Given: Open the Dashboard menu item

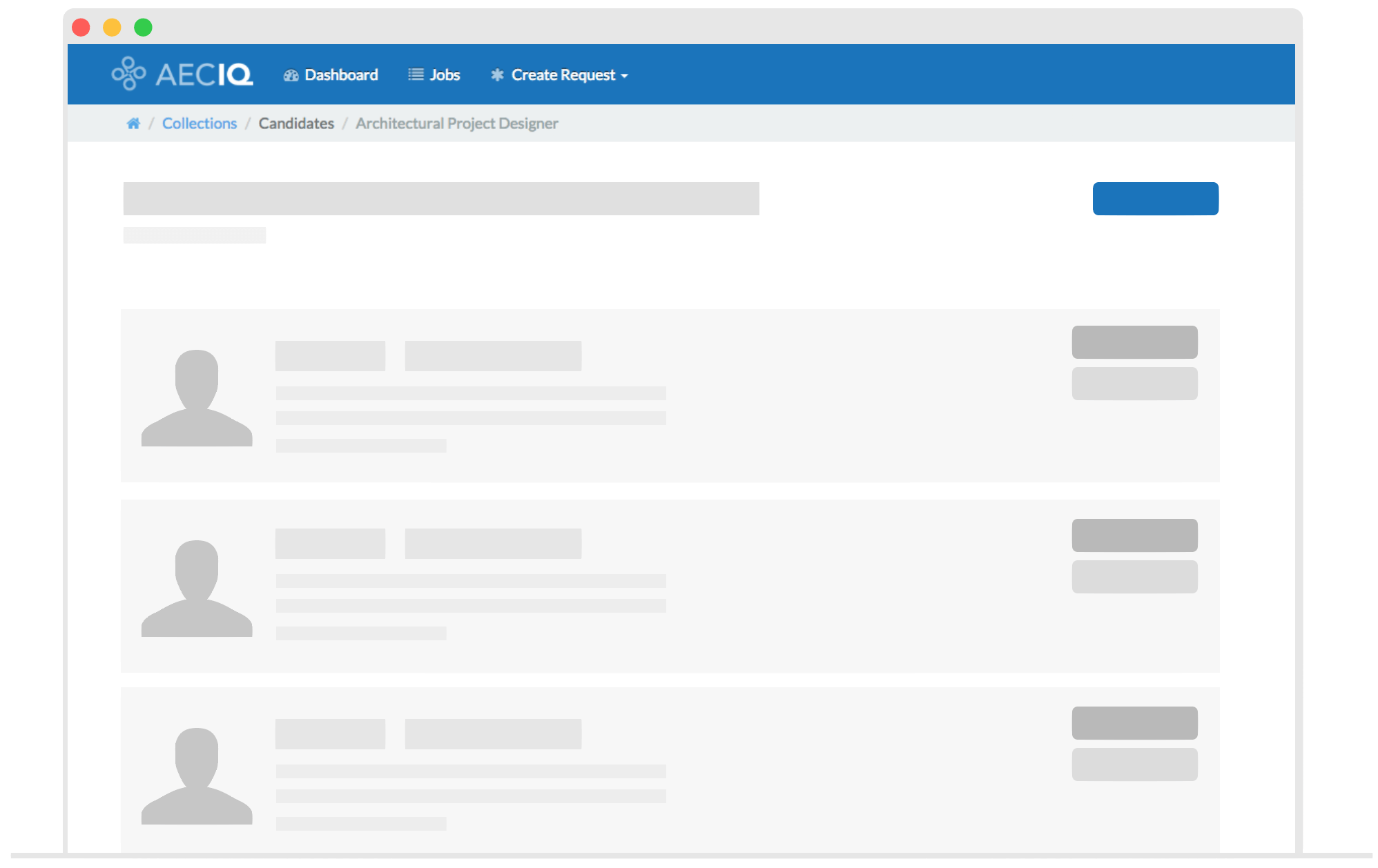Looking at the screenshot, I should coord(341,75).
